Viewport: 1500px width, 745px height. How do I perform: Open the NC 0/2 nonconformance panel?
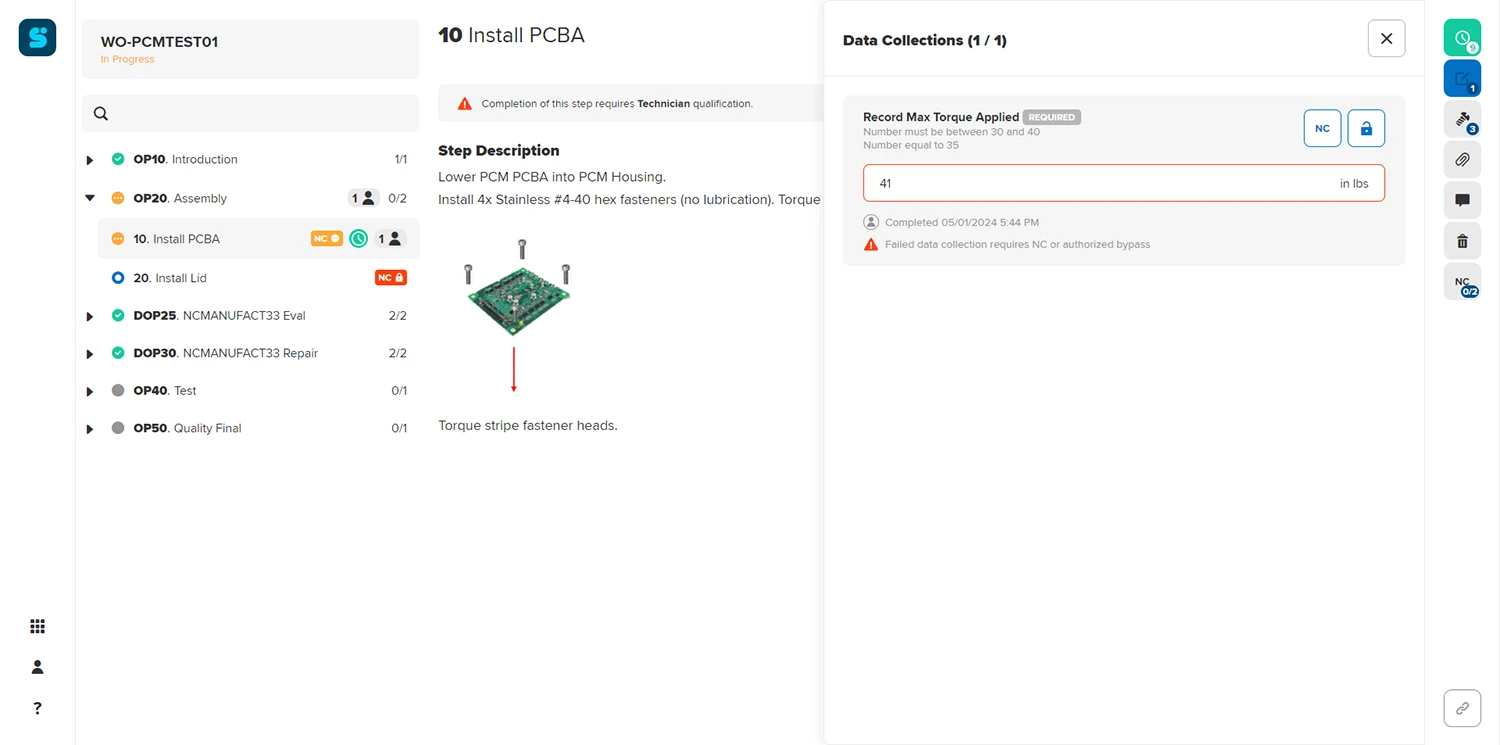point(1461,283)
